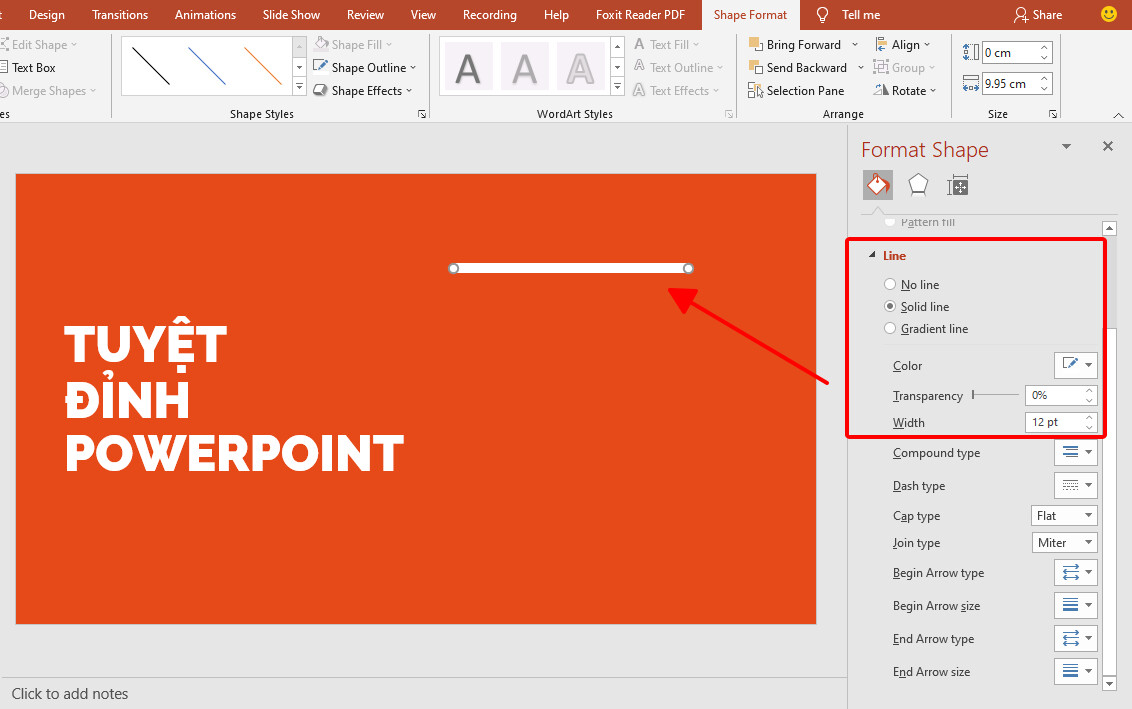
Task: Open the Transitions ribbon tab
Action: point(119,14)
